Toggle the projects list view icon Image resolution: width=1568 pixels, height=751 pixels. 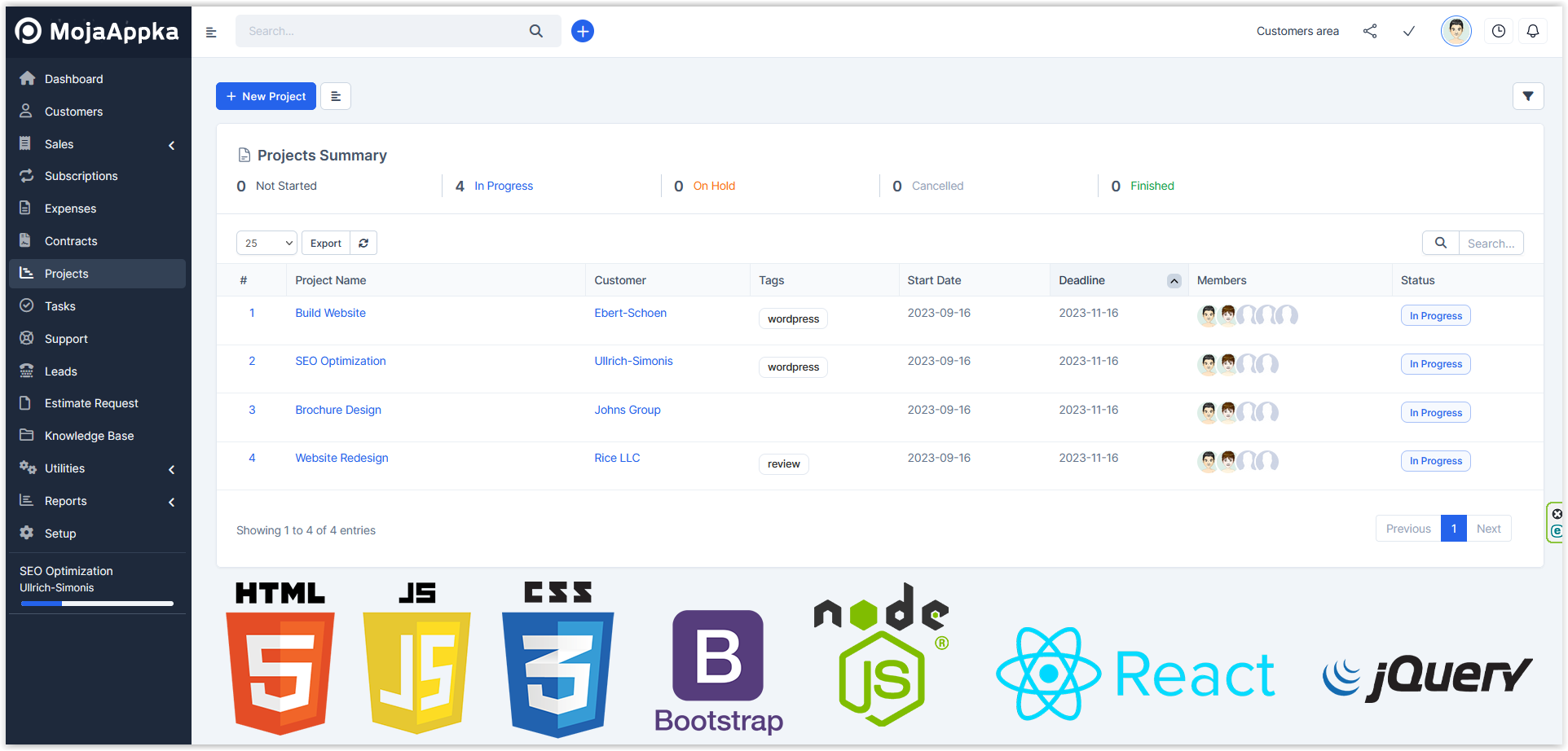336,96
